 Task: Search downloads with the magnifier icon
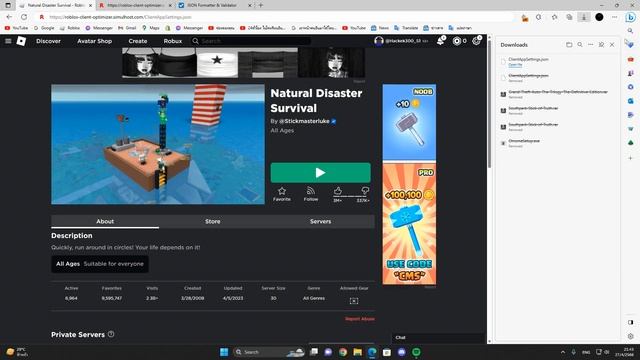(580, 44)
